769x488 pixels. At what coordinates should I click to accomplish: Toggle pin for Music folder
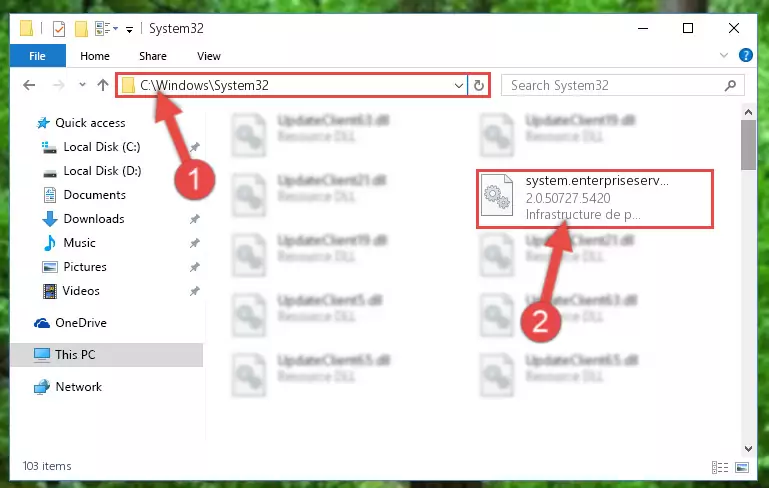(195, 243)
